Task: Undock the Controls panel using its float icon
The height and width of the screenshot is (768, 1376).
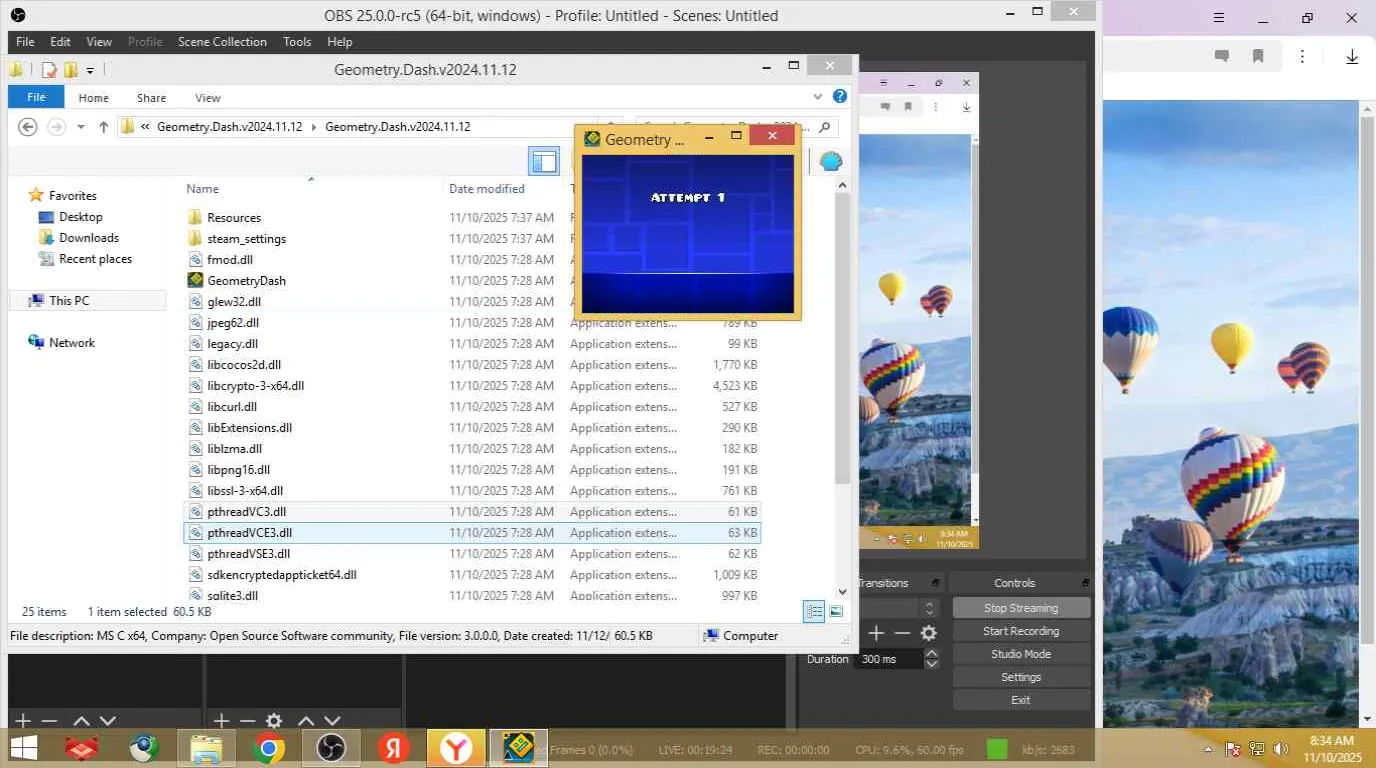Action: click(1085, 583)
